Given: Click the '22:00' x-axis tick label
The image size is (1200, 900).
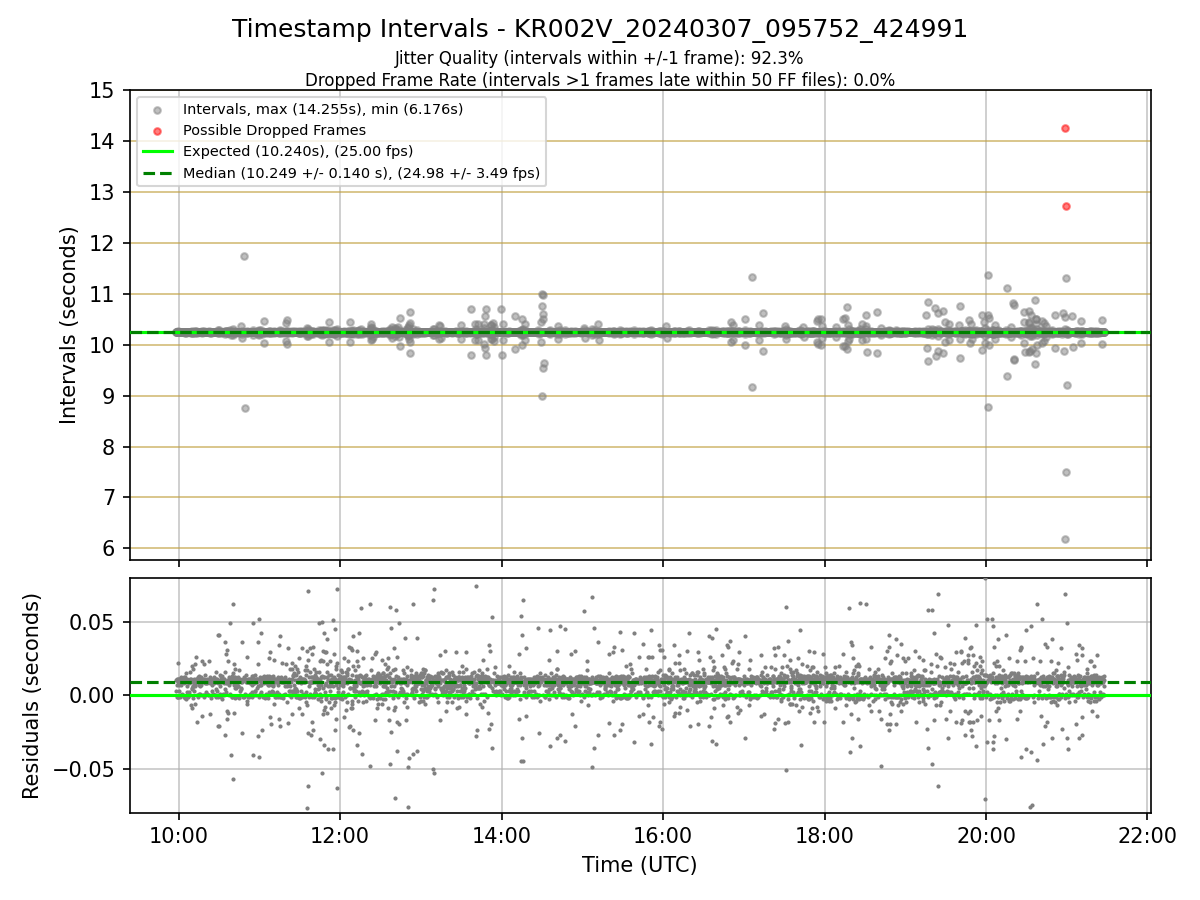Looking at the screenshot, I should [x=1147, y=834].
